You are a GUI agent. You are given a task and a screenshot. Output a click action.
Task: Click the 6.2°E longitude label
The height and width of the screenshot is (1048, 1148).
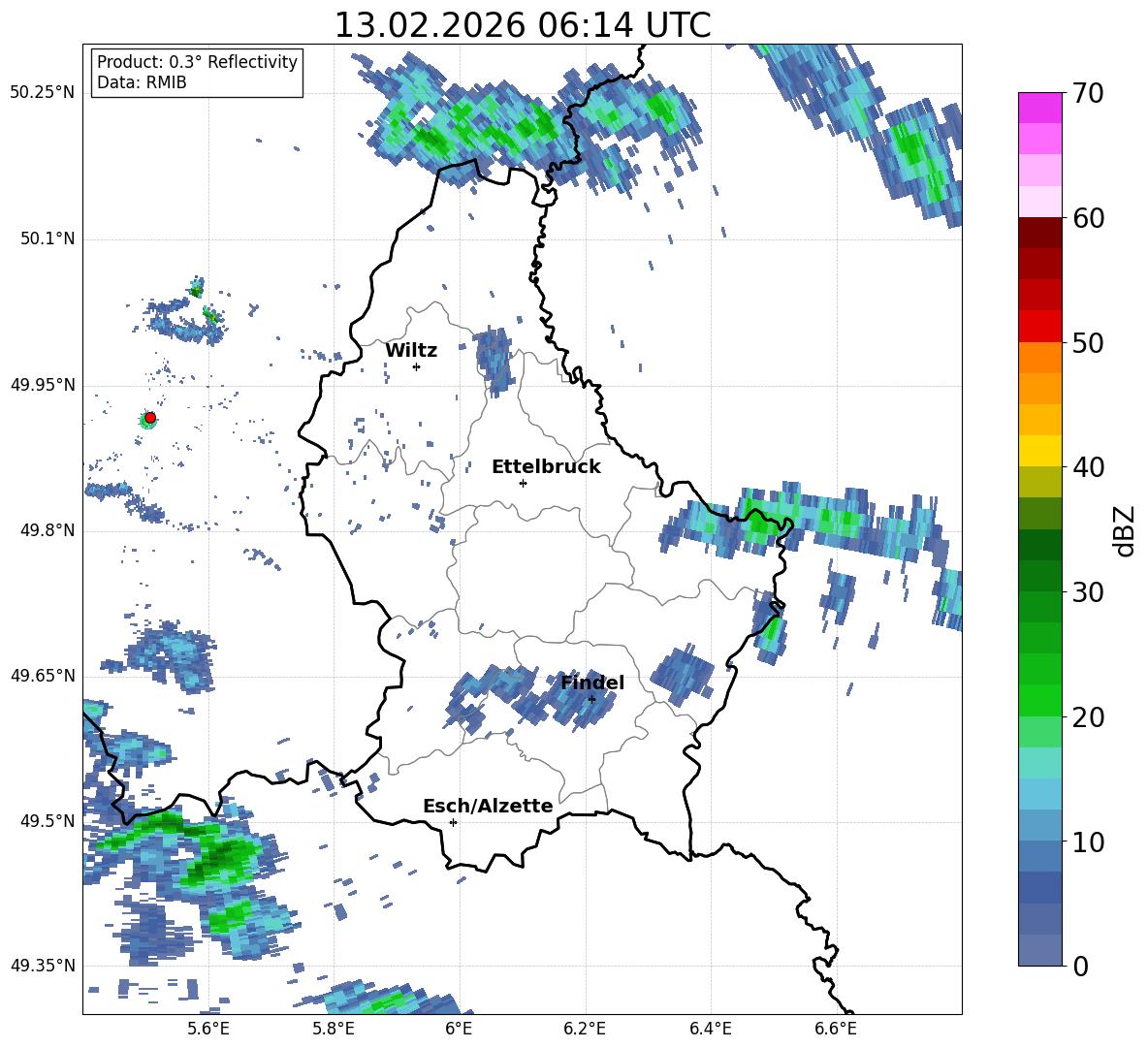(x=585, y=1030)
